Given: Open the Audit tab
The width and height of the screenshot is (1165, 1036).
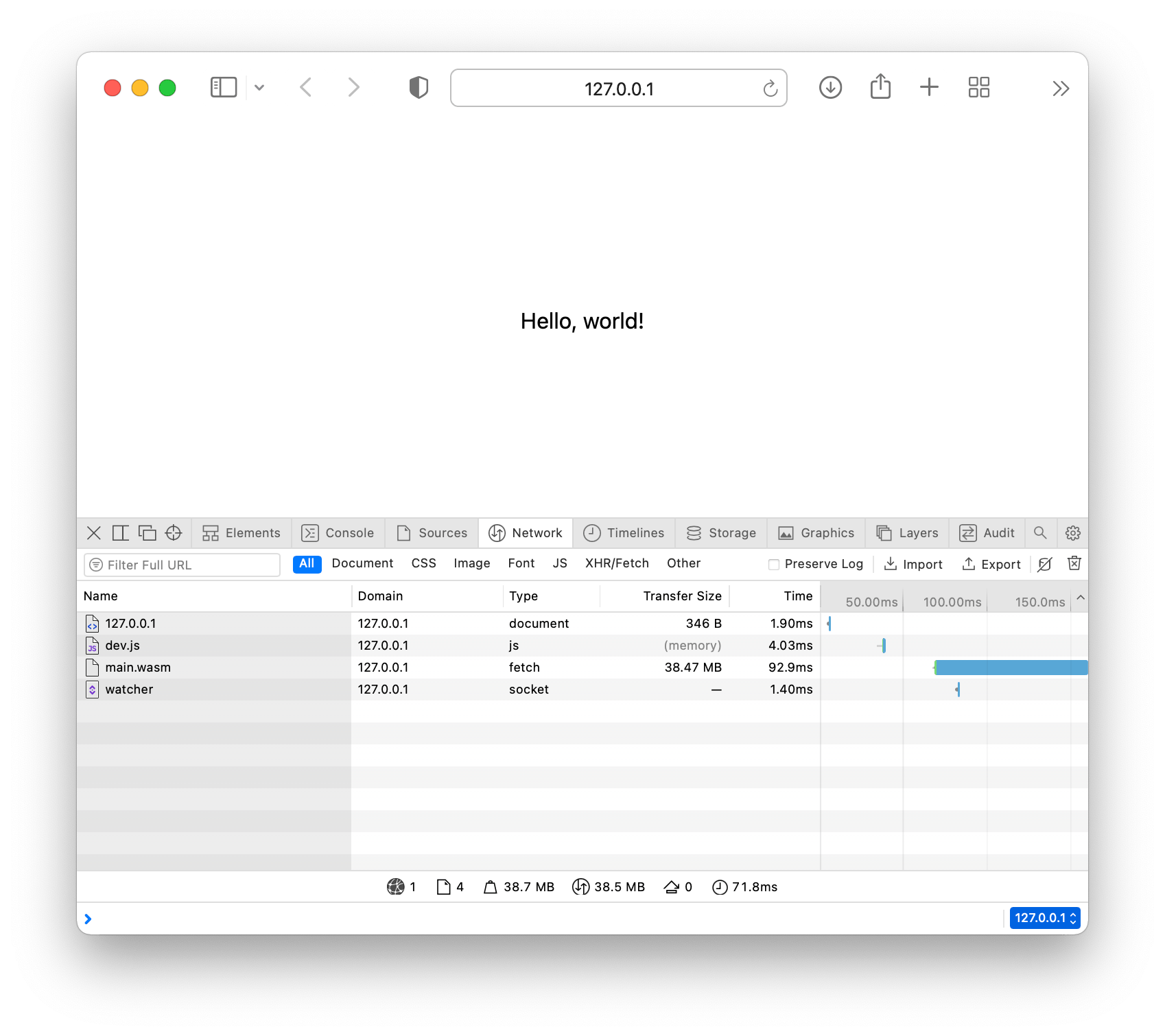Looking at the screenshot, I should coord(987,533).
